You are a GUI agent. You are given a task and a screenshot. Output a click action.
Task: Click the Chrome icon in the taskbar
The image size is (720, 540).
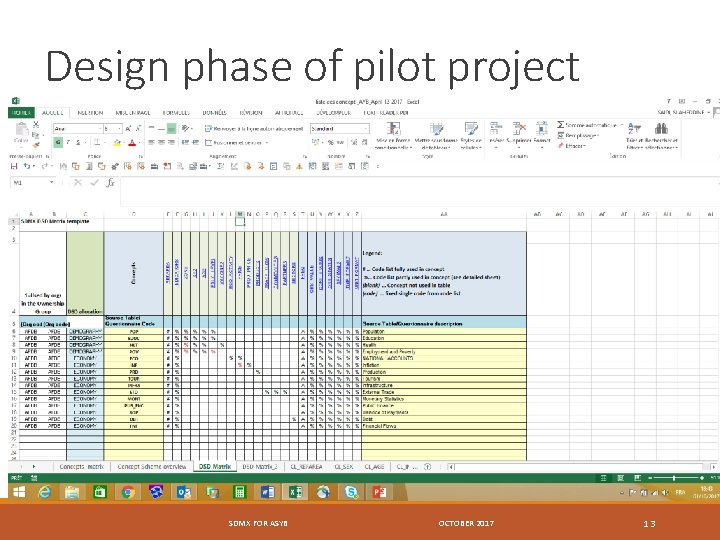click(x=128, y=492)
